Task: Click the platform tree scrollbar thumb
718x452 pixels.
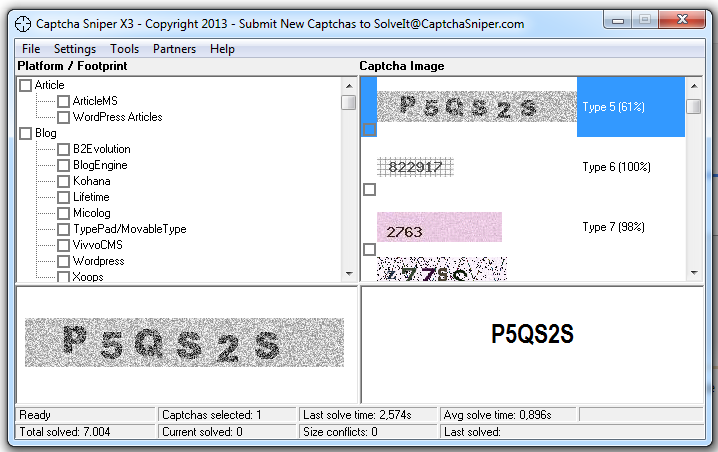Action: point(349,102)
